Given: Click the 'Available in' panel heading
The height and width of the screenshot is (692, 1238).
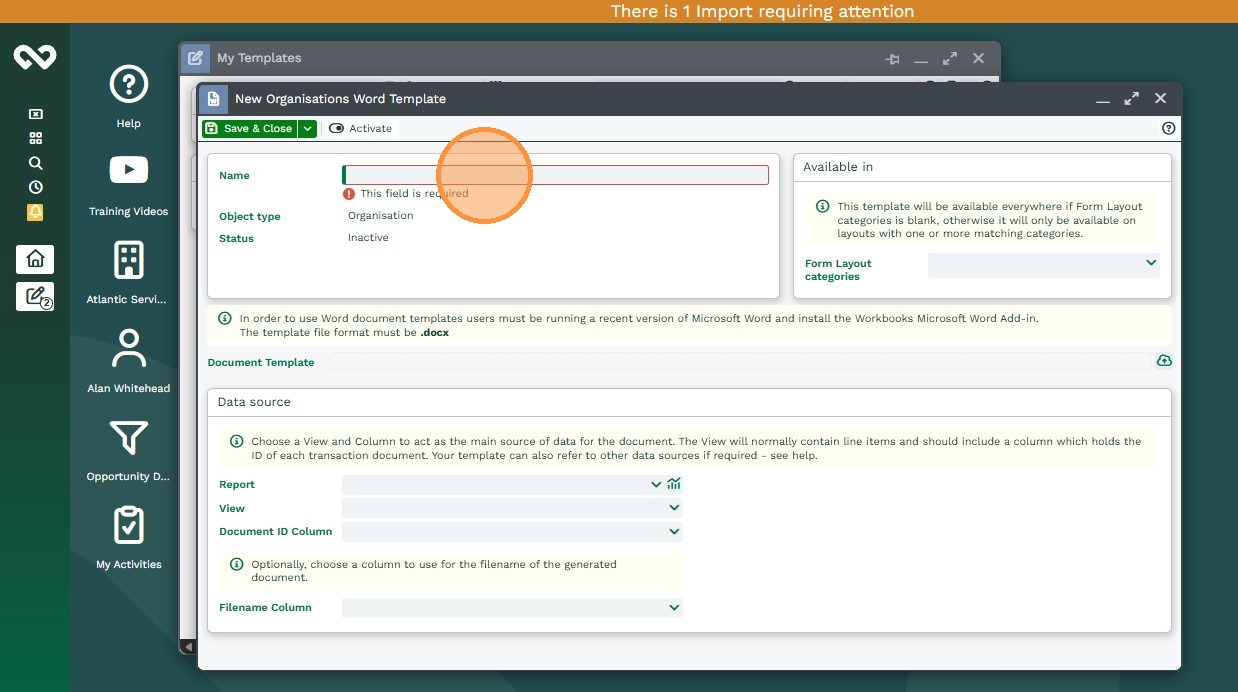Looking at the screenshot, I should (x=838, y=167).
